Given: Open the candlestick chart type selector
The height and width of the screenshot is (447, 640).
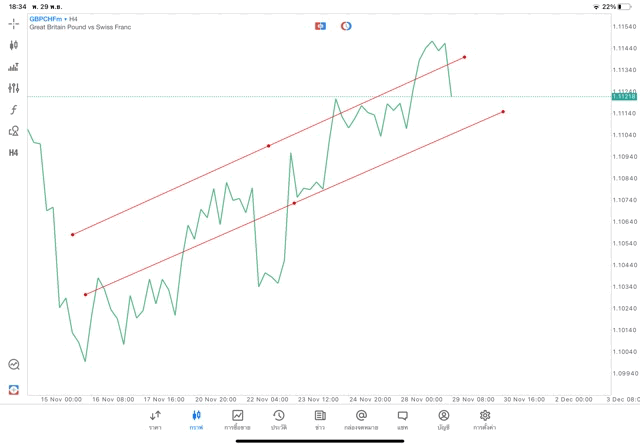Looking at the screenshot, I should point(14,45).
